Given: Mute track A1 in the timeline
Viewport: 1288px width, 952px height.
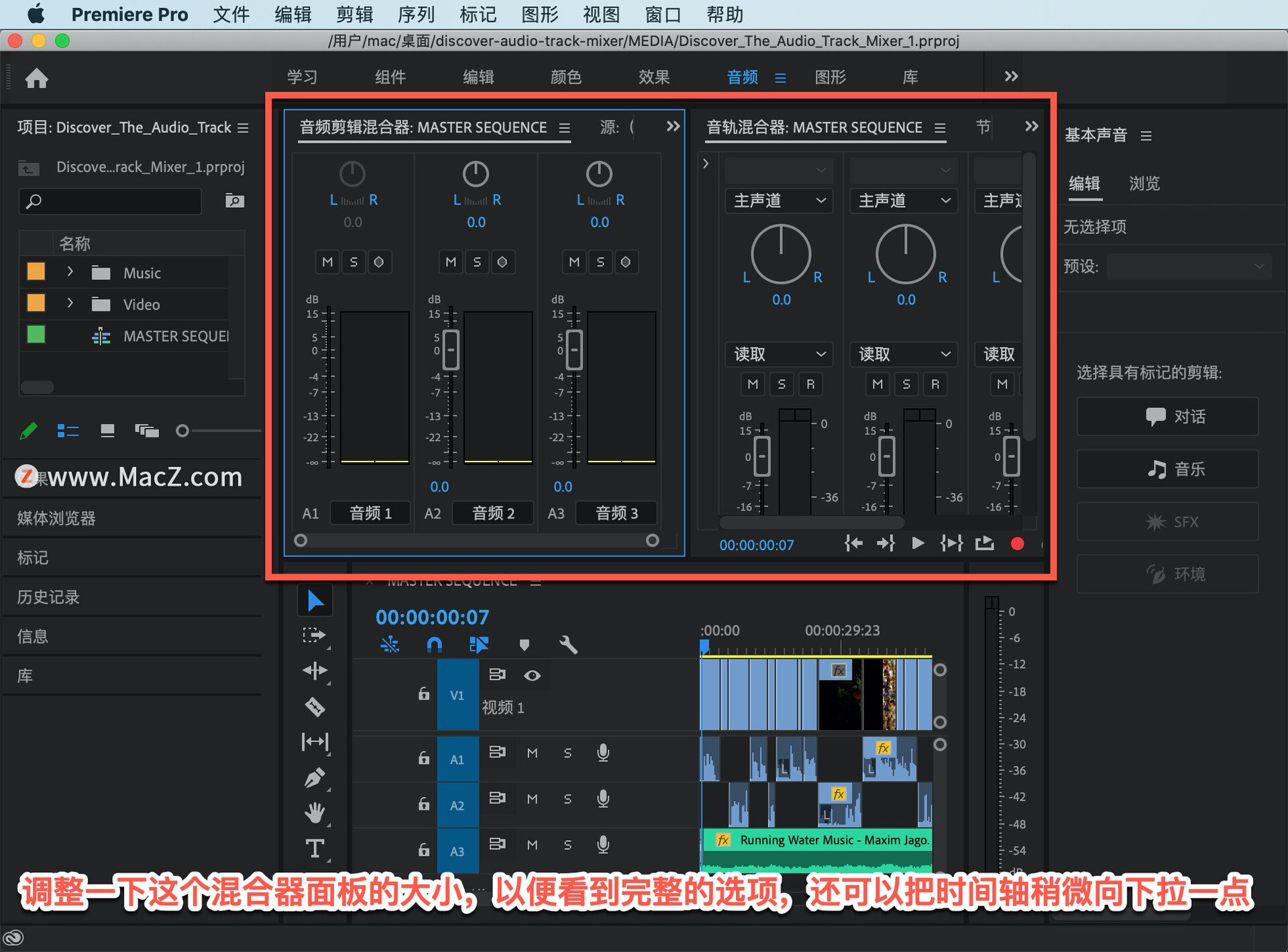Looking at the screenshot, I should (532, 753).
